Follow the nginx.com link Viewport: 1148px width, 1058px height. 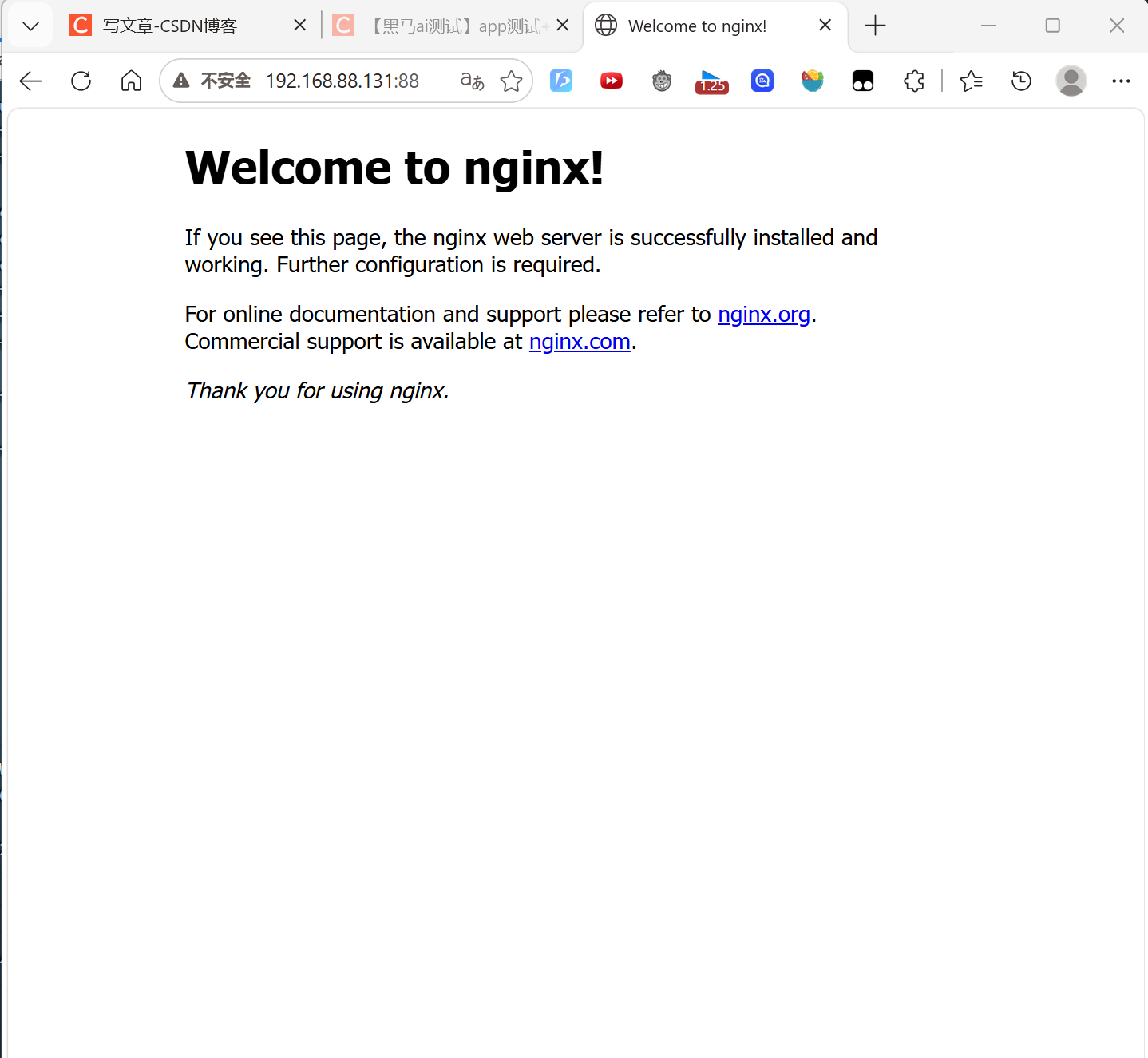pyautogui.click(x=580, y=342)
